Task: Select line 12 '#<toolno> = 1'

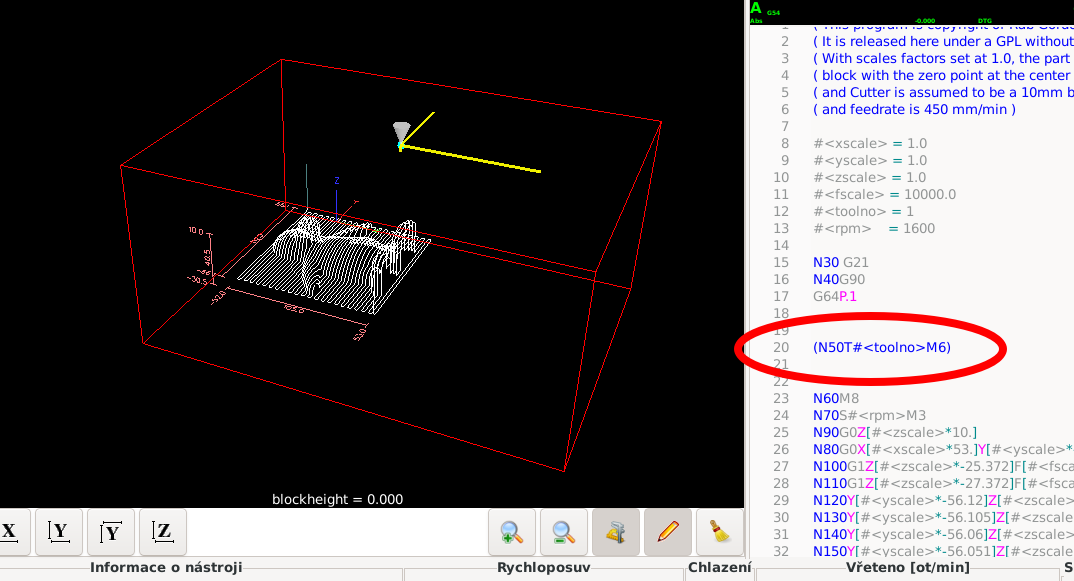Action: pos(863,212)
